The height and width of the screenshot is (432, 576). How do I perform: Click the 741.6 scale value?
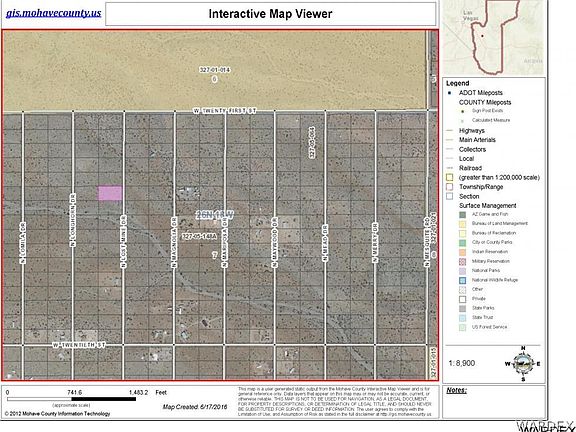tap(74, 392)
